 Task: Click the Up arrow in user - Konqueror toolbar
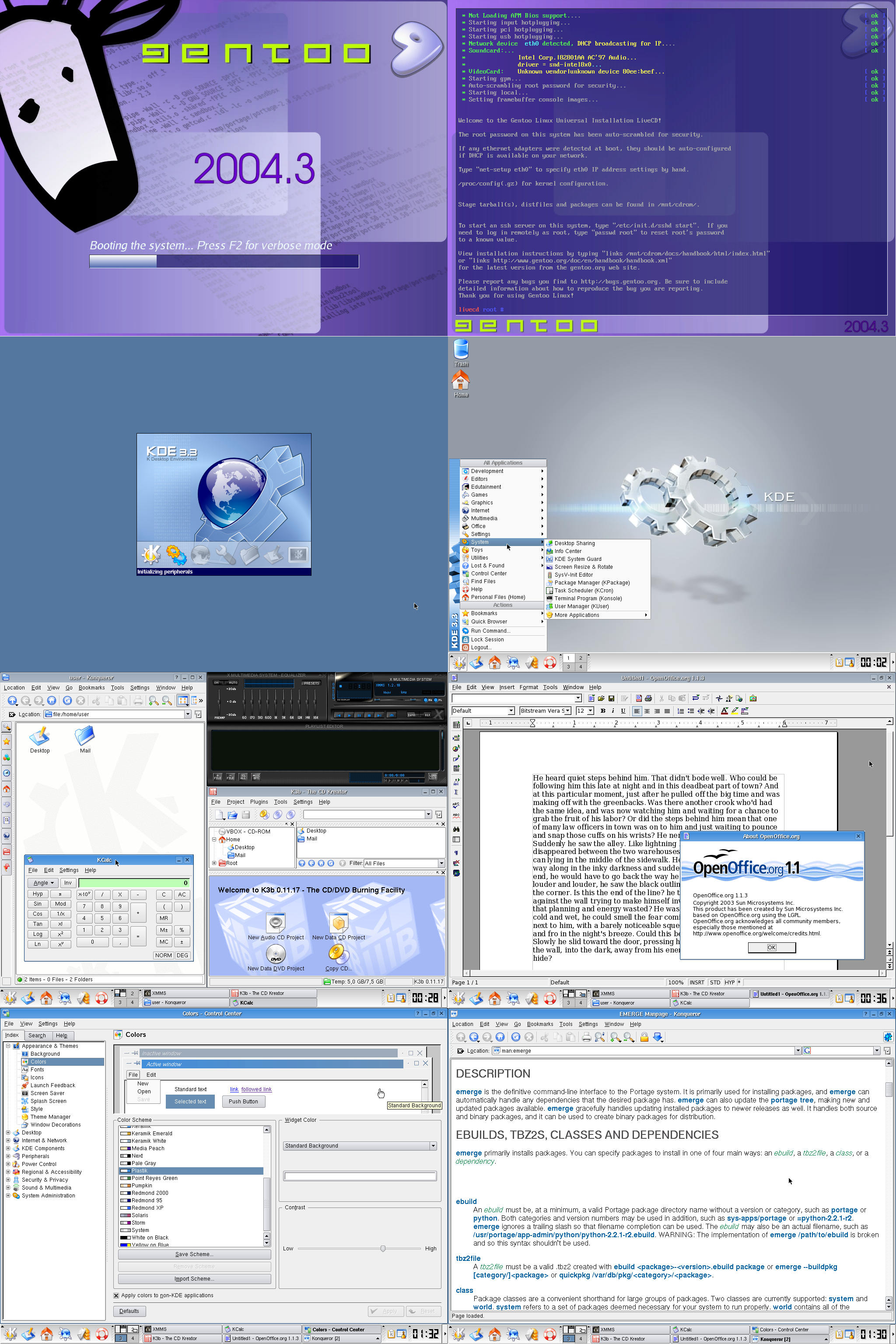12,700
